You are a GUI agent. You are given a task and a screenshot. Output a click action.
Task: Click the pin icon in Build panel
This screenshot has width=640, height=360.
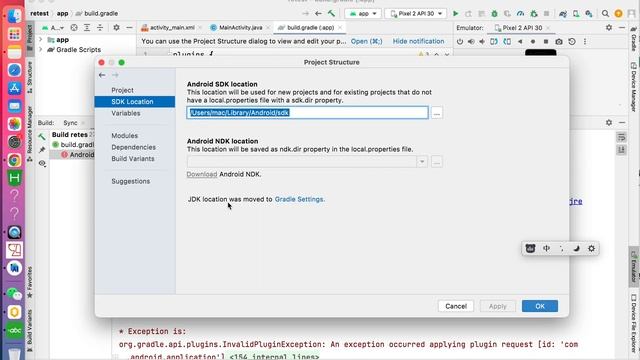[x=42, y=150]
